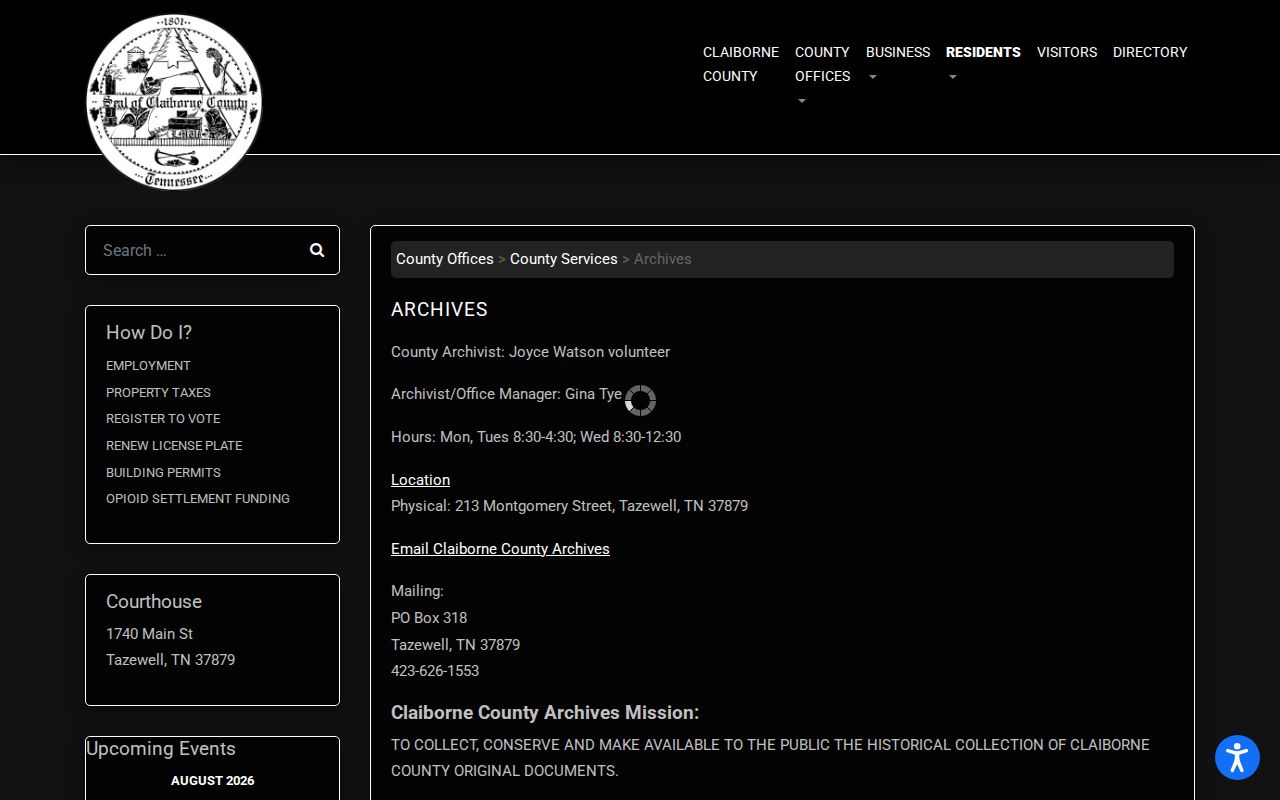Image resolution: width=1280 pixels, height=800 pixels.
Task: Open the Employment link
Action: 148,366
